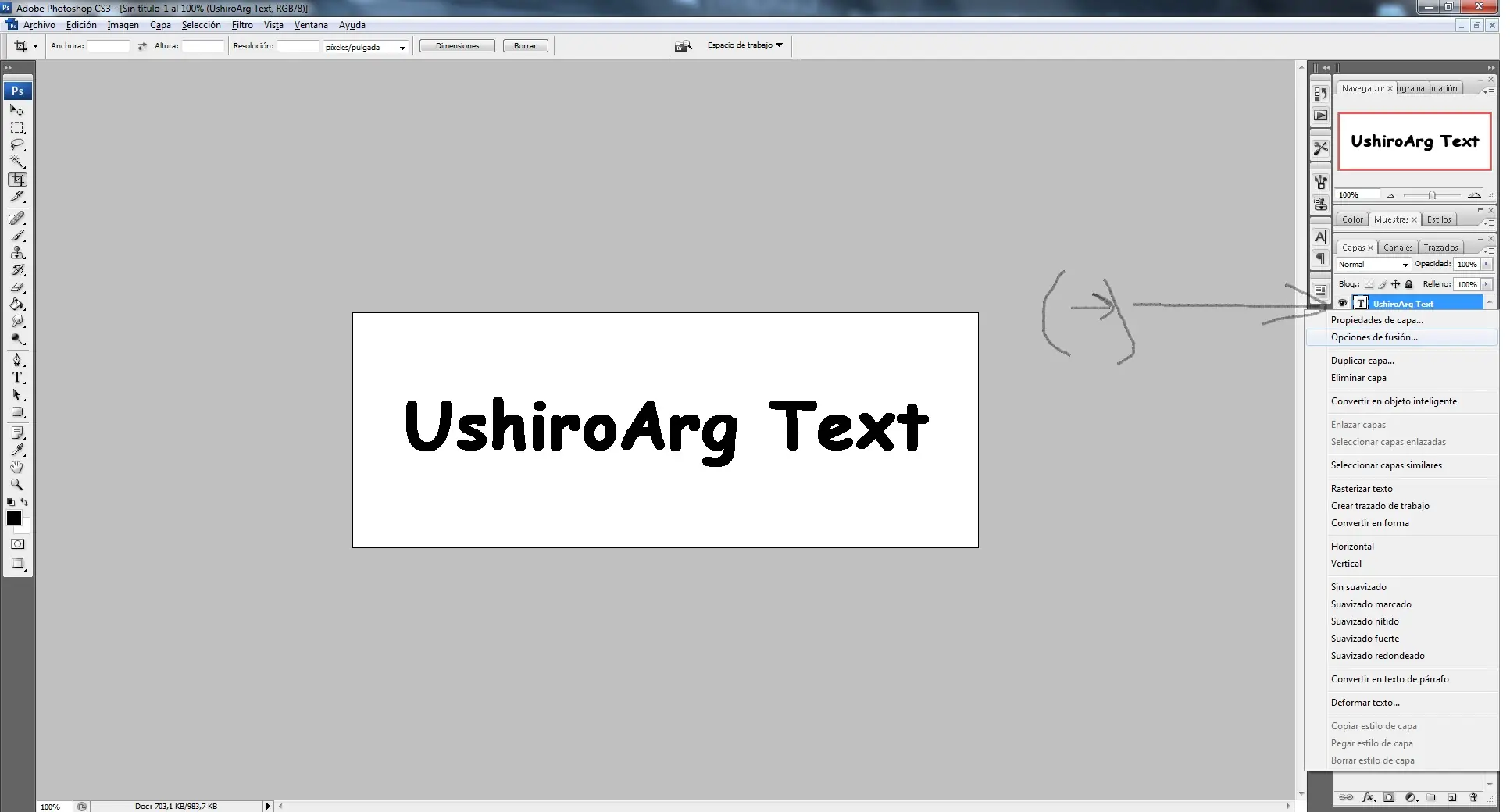Open the blending mode Normal dropdown
The width and height of the screenshot is (1510, 812).
tap(1373, 265)
